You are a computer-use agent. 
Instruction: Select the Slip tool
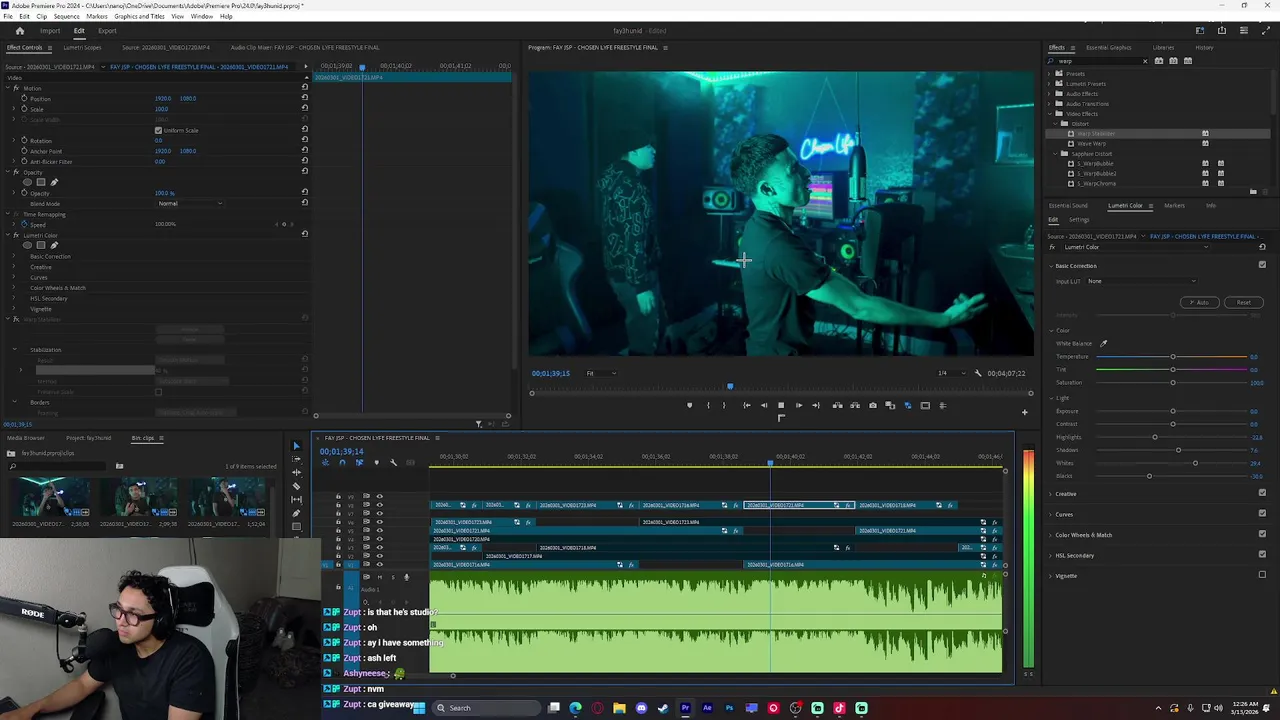[296, 499]
